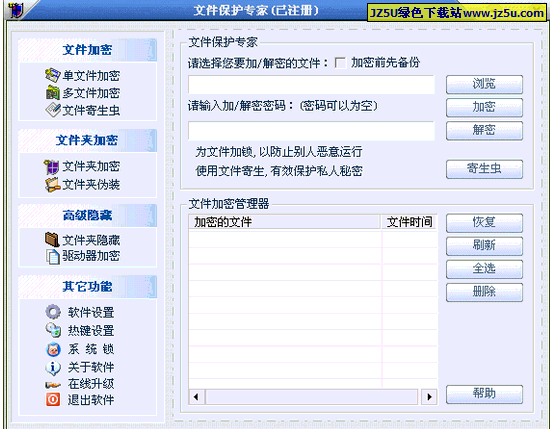Click the 删除 delete button
Viewport: 550px width, 429px height.
tap(484, 292)
